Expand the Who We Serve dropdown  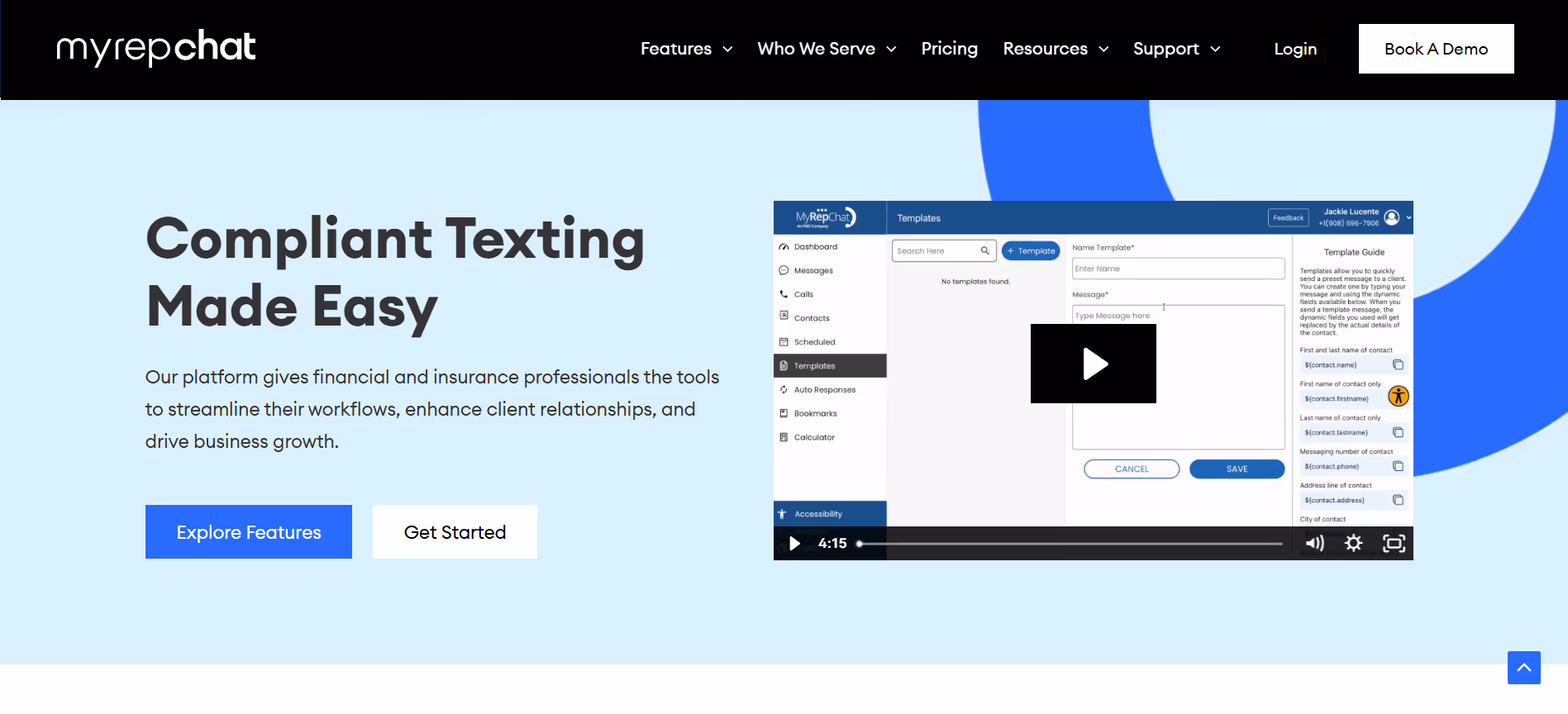pyautogui.click(x=827, y=49)
